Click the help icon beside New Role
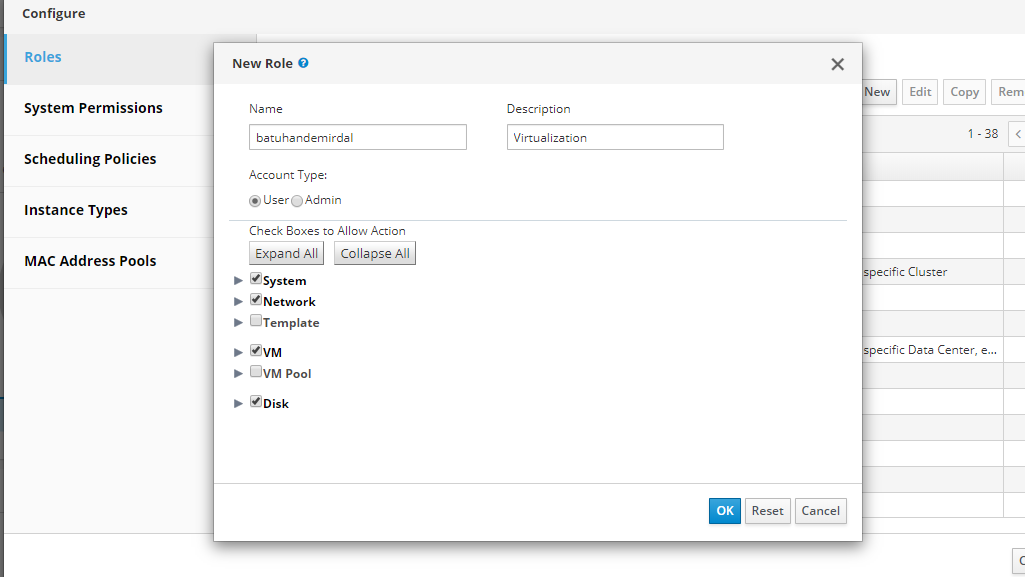 click(x=303, y=63)
